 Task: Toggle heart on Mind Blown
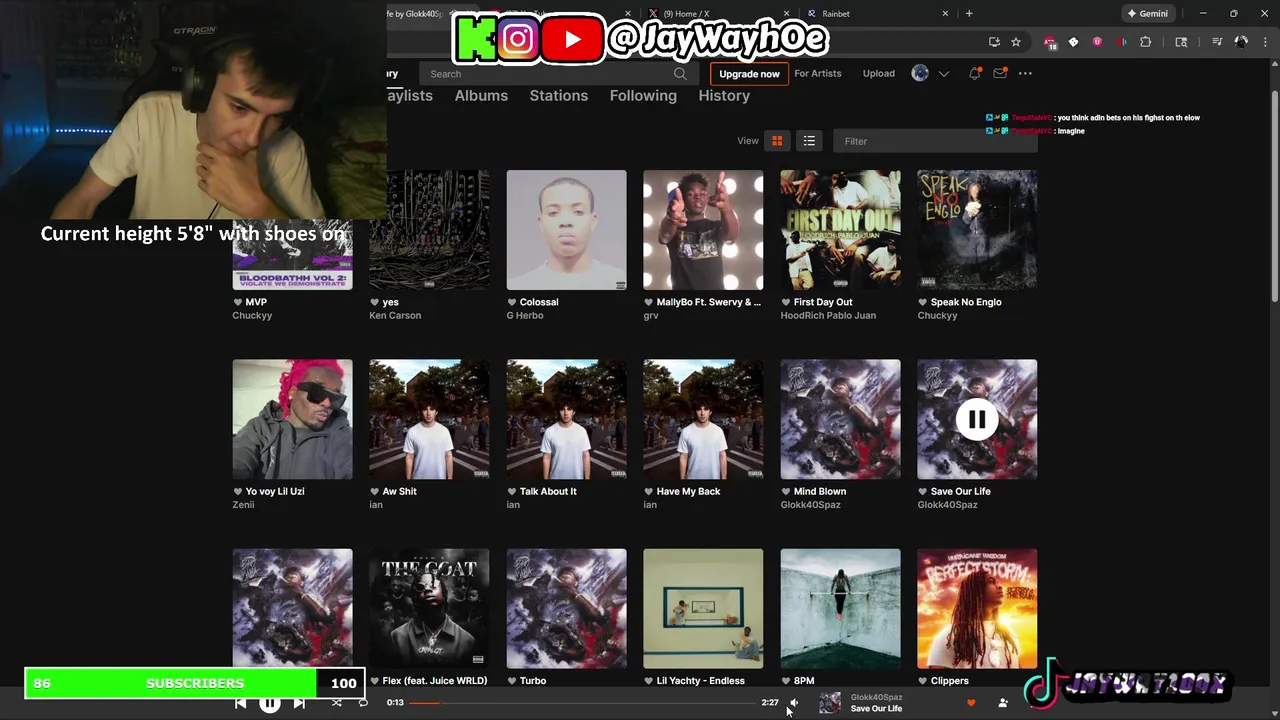(785, 491)
